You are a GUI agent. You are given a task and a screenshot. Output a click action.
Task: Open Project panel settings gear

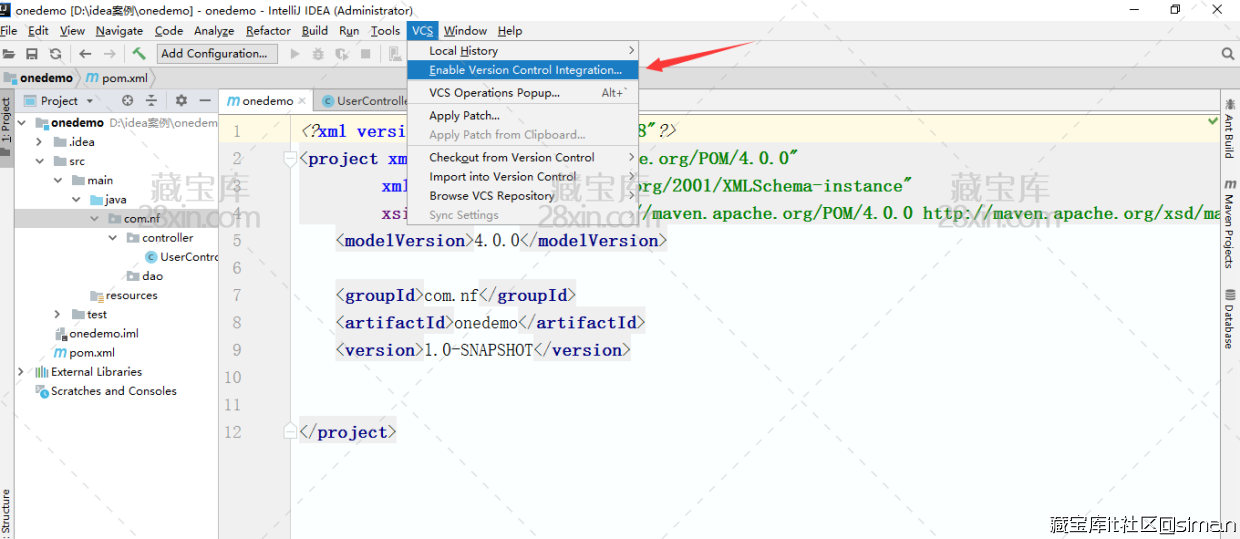tap(181, 101)
